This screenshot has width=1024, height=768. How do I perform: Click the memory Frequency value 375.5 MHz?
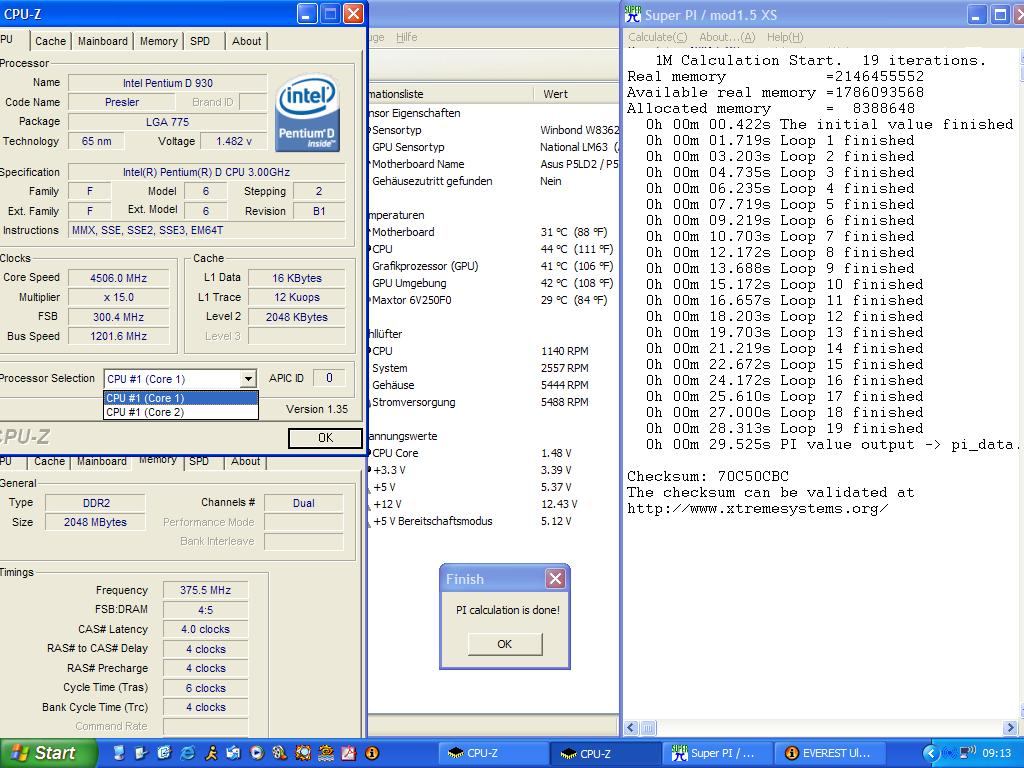pyautogui.click(x=205, y=590)
